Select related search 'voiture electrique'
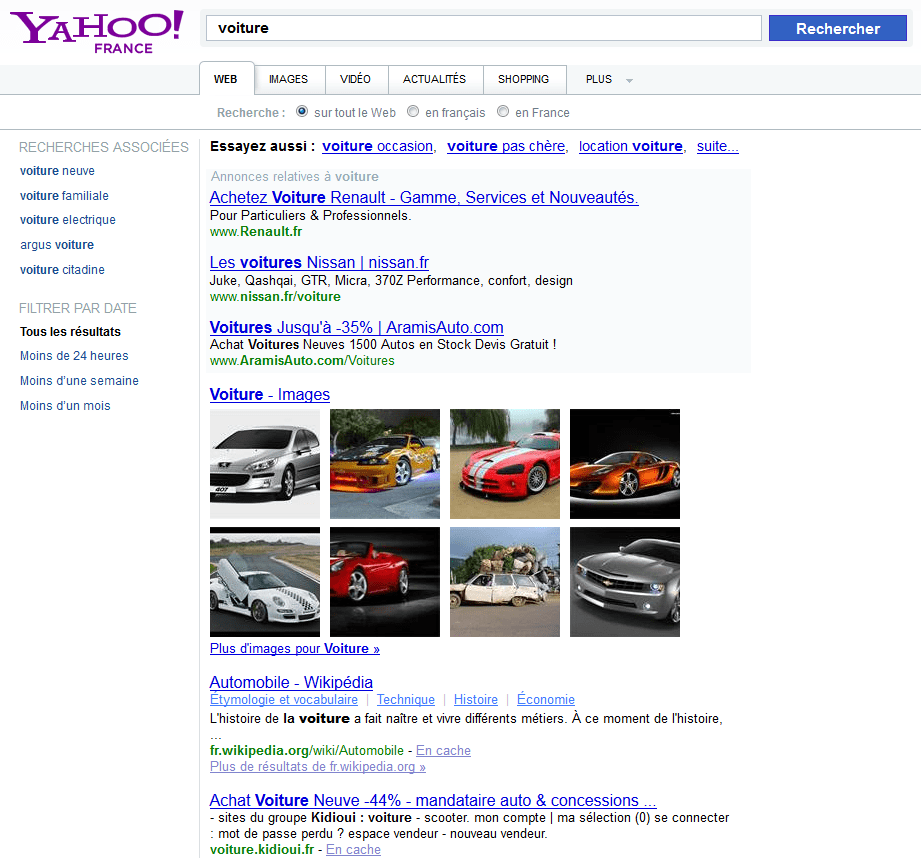921x858 pixels. point(68,220)
